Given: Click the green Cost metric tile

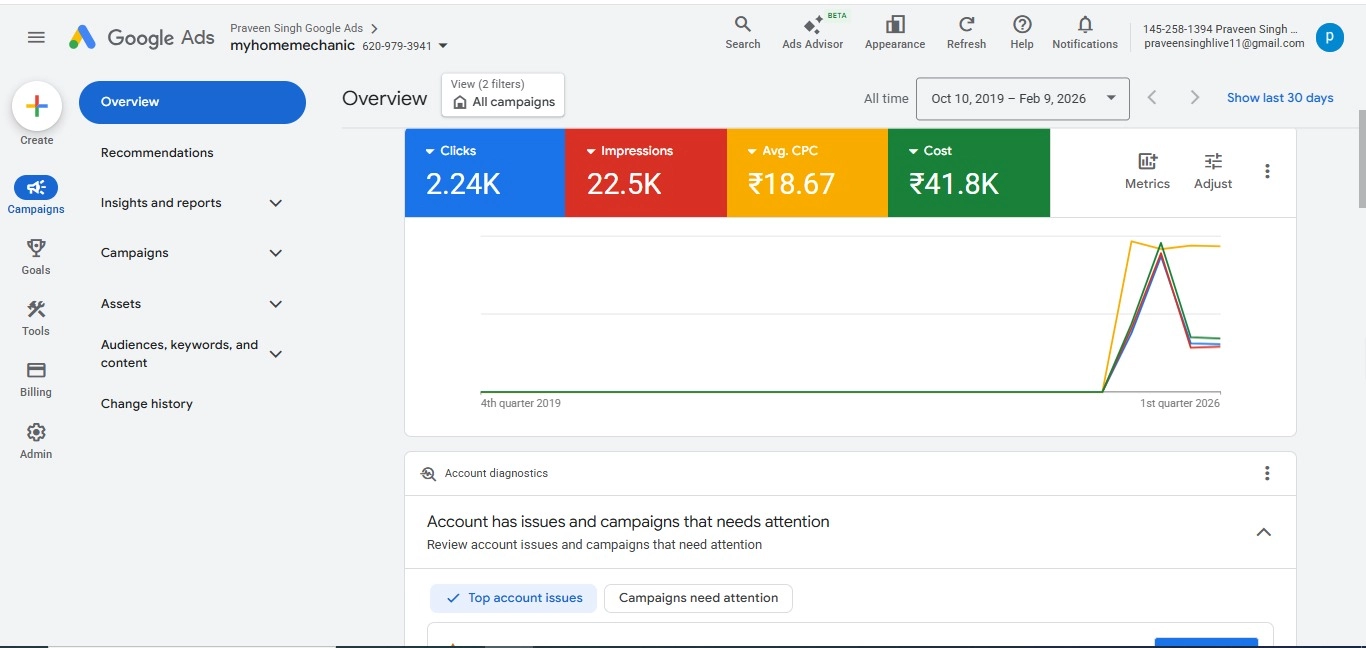Looking at the screenshot, I should pyautogui.click(x=968, y=172).
